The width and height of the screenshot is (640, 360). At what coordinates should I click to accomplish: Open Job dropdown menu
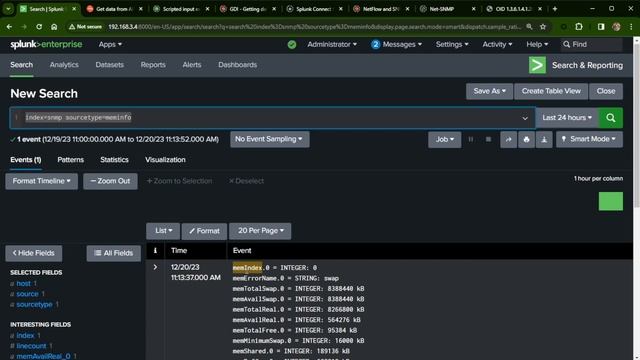coord(444,140)
